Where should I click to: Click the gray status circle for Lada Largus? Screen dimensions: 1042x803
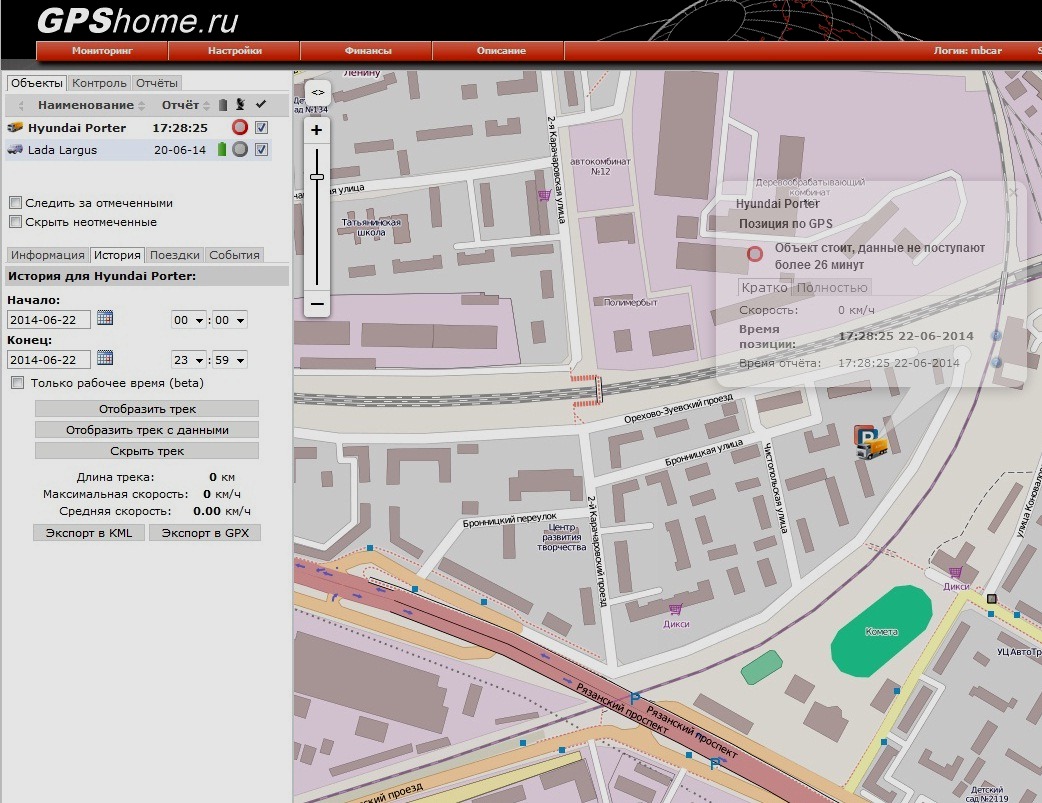click(x=239, y=150)
